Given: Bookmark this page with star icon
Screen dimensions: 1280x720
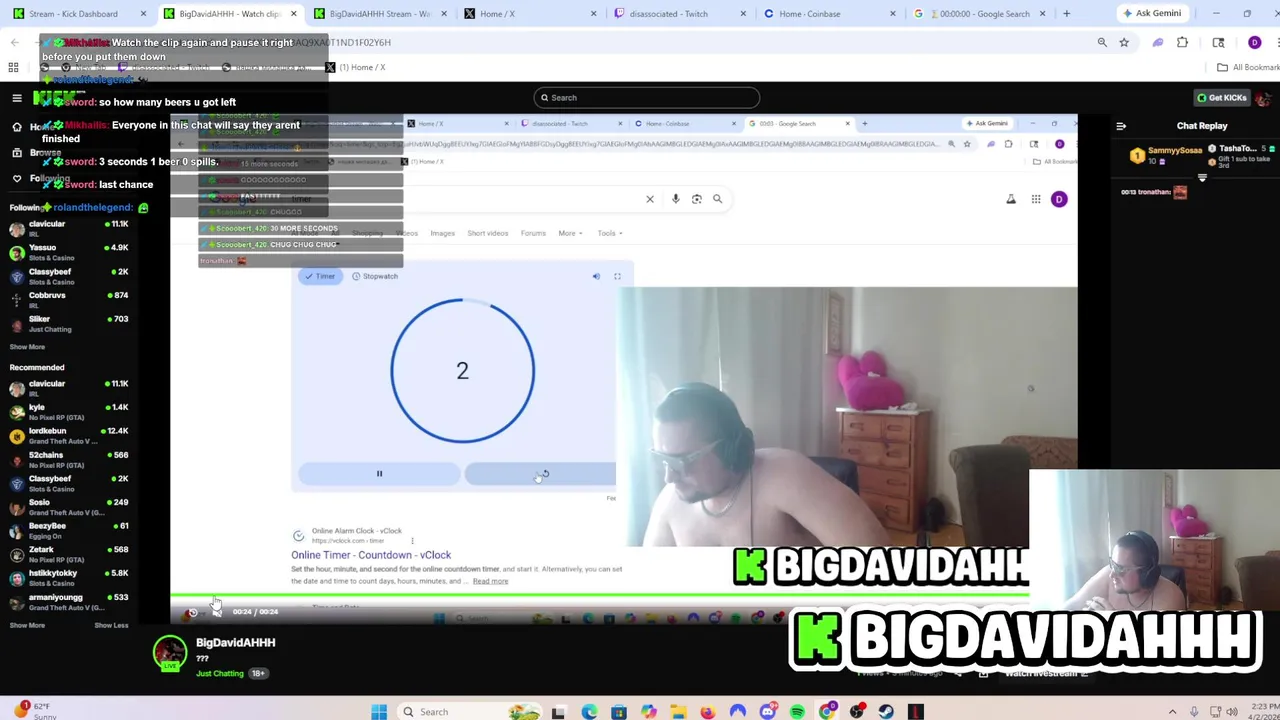Looking at the screenshot, I should 1124,42.
